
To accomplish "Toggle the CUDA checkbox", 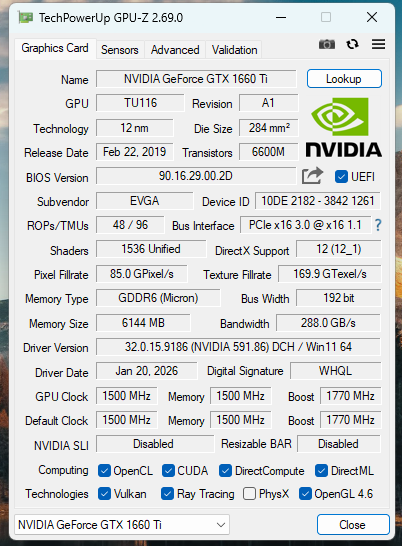I will coord(168,471).
